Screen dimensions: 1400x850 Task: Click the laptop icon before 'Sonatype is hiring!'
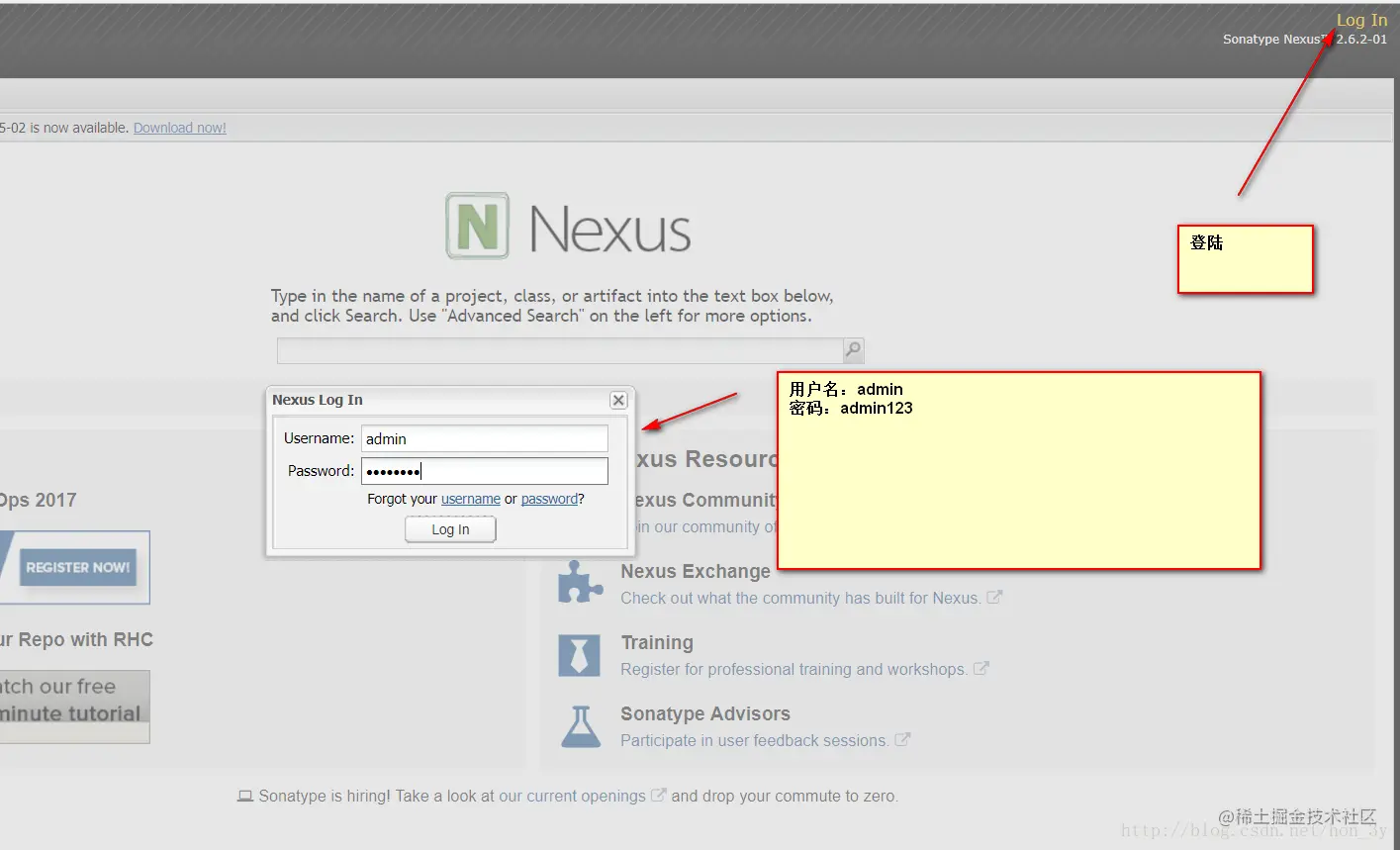pyautogui.click(x=245, y=796)
